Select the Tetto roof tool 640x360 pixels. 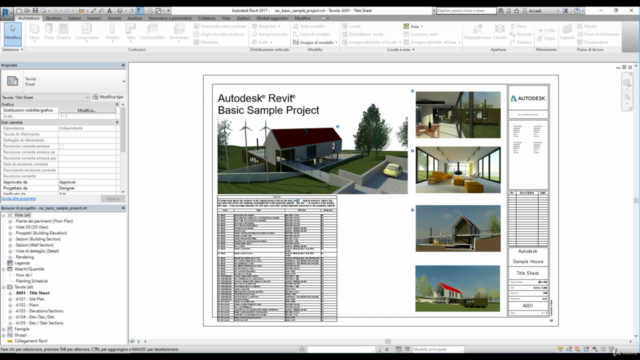(x=131, y=32)
